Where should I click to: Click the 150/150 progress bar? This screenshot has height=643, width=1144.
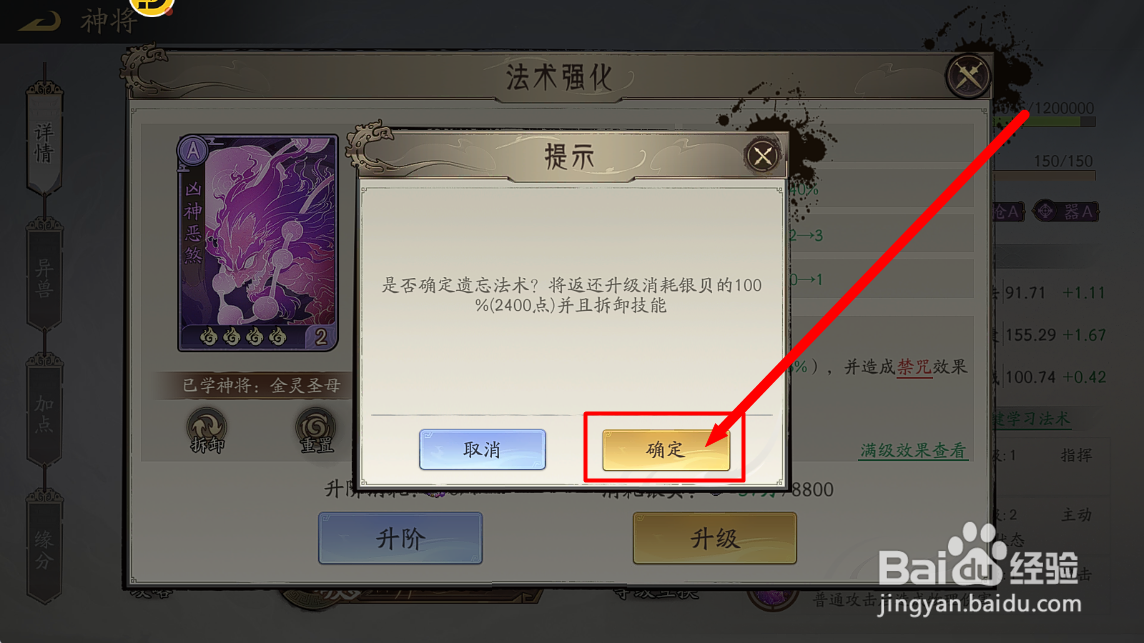coord(1045,176)
